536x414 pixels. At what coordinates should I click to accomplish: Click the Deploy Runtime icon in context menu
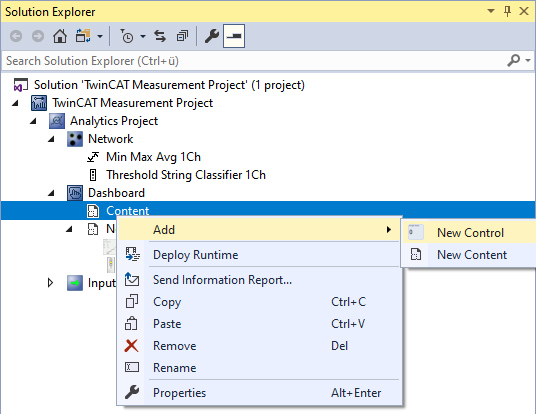tap(132, 255)
